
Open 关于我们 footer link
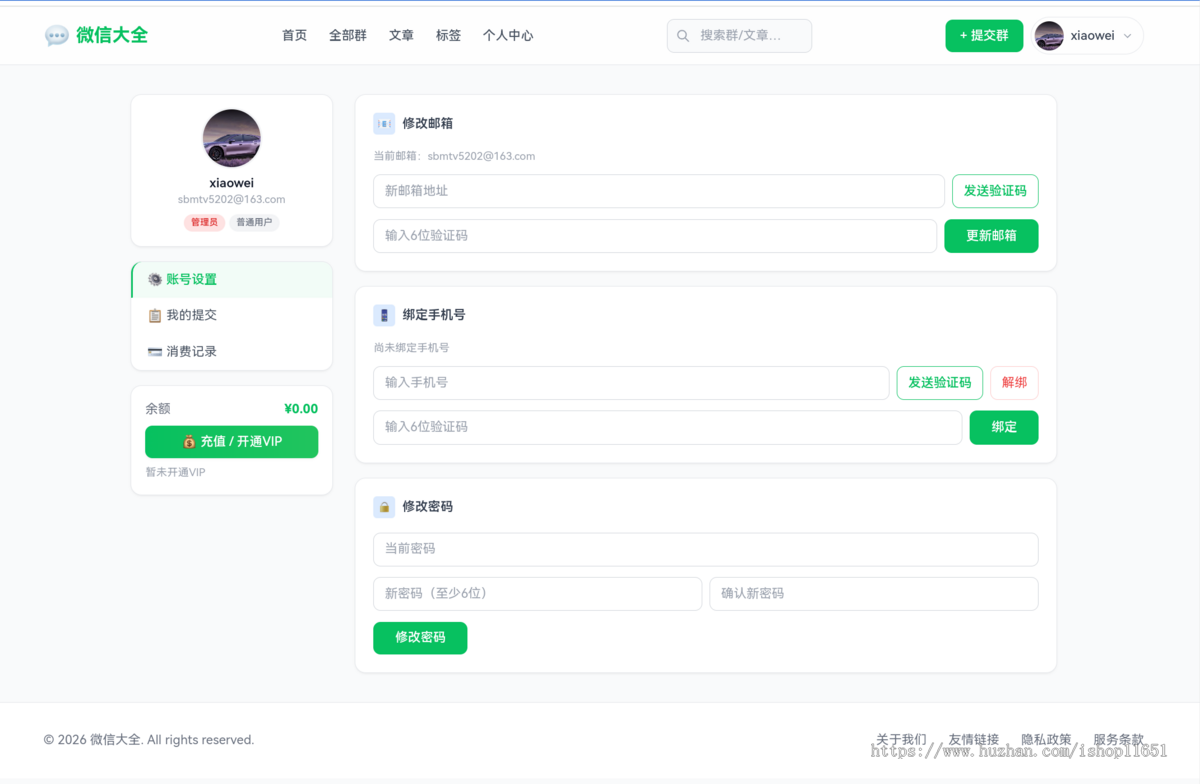pyautogui.click(x=901, y=740)
